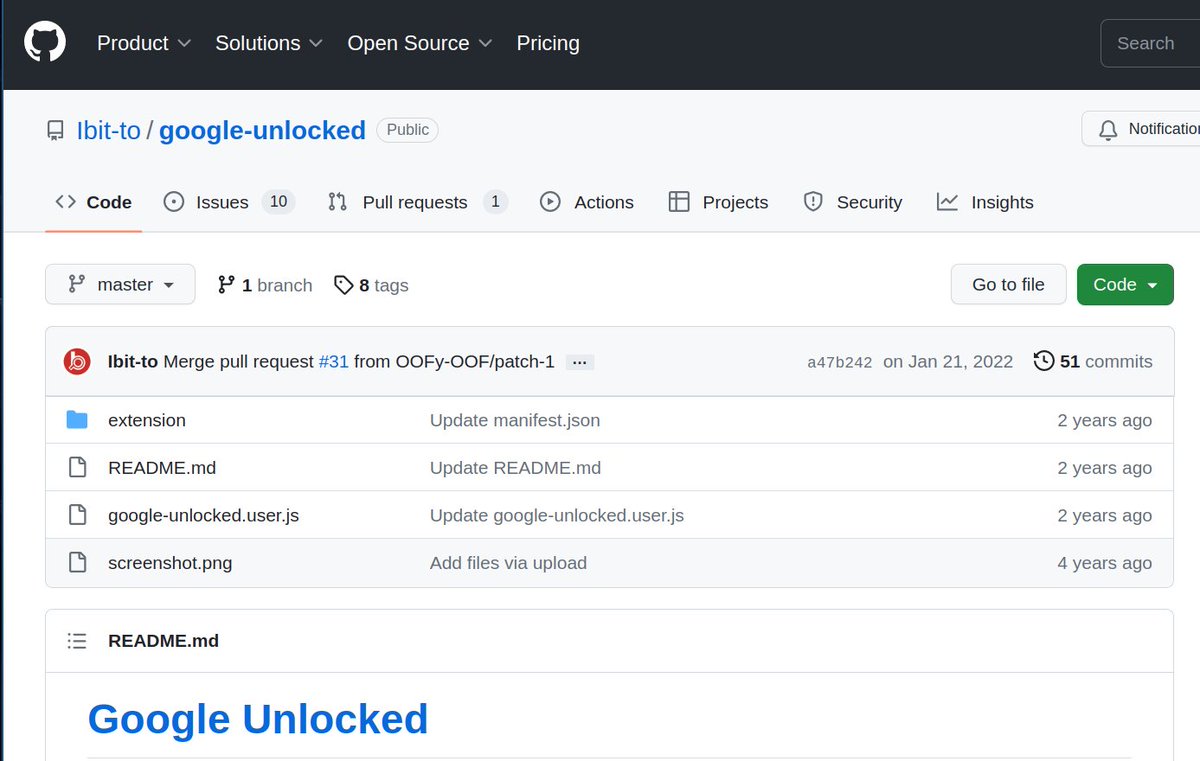
Task: Open the Update google-unlocked.user.js commit message
Action: 557,516
